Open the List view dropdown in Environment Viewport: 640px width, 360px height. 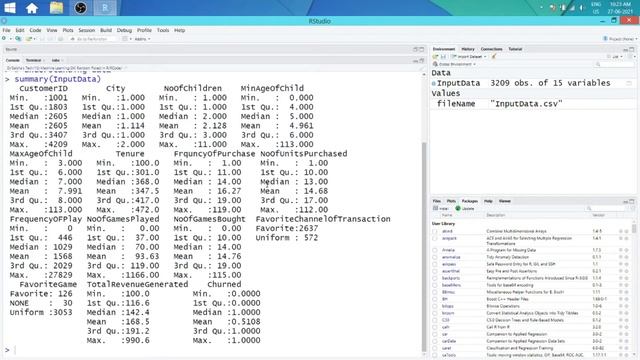(x=616, y=56)
